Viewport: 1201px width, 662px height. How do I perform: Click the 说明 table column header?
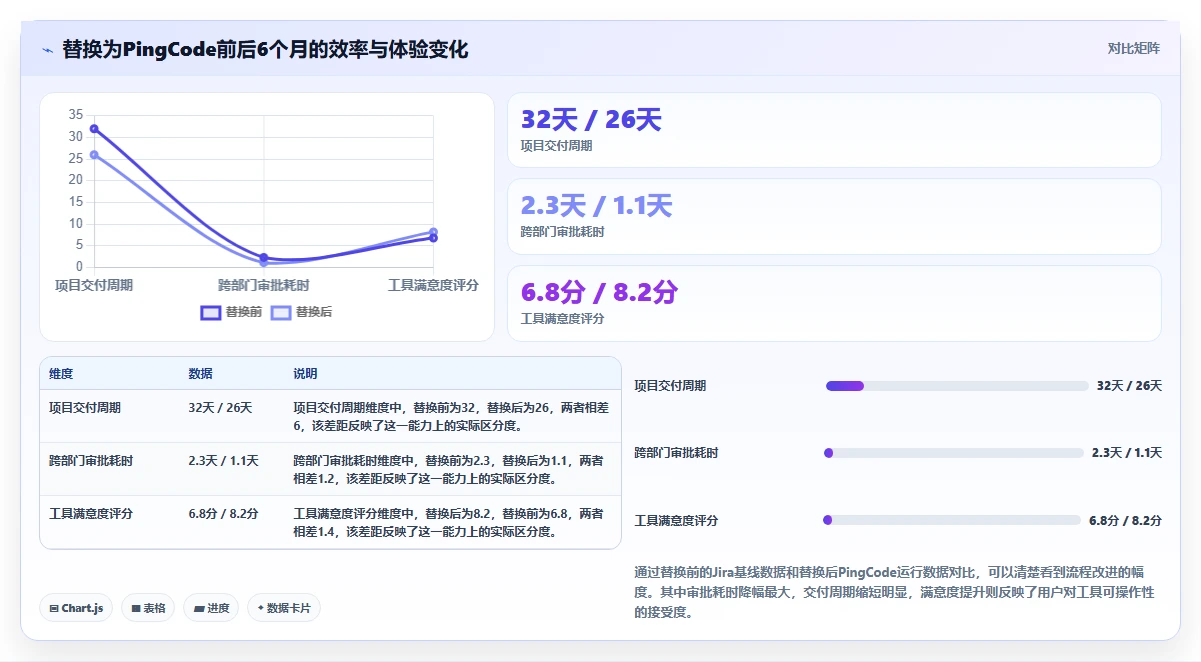(x=305, y=374)
